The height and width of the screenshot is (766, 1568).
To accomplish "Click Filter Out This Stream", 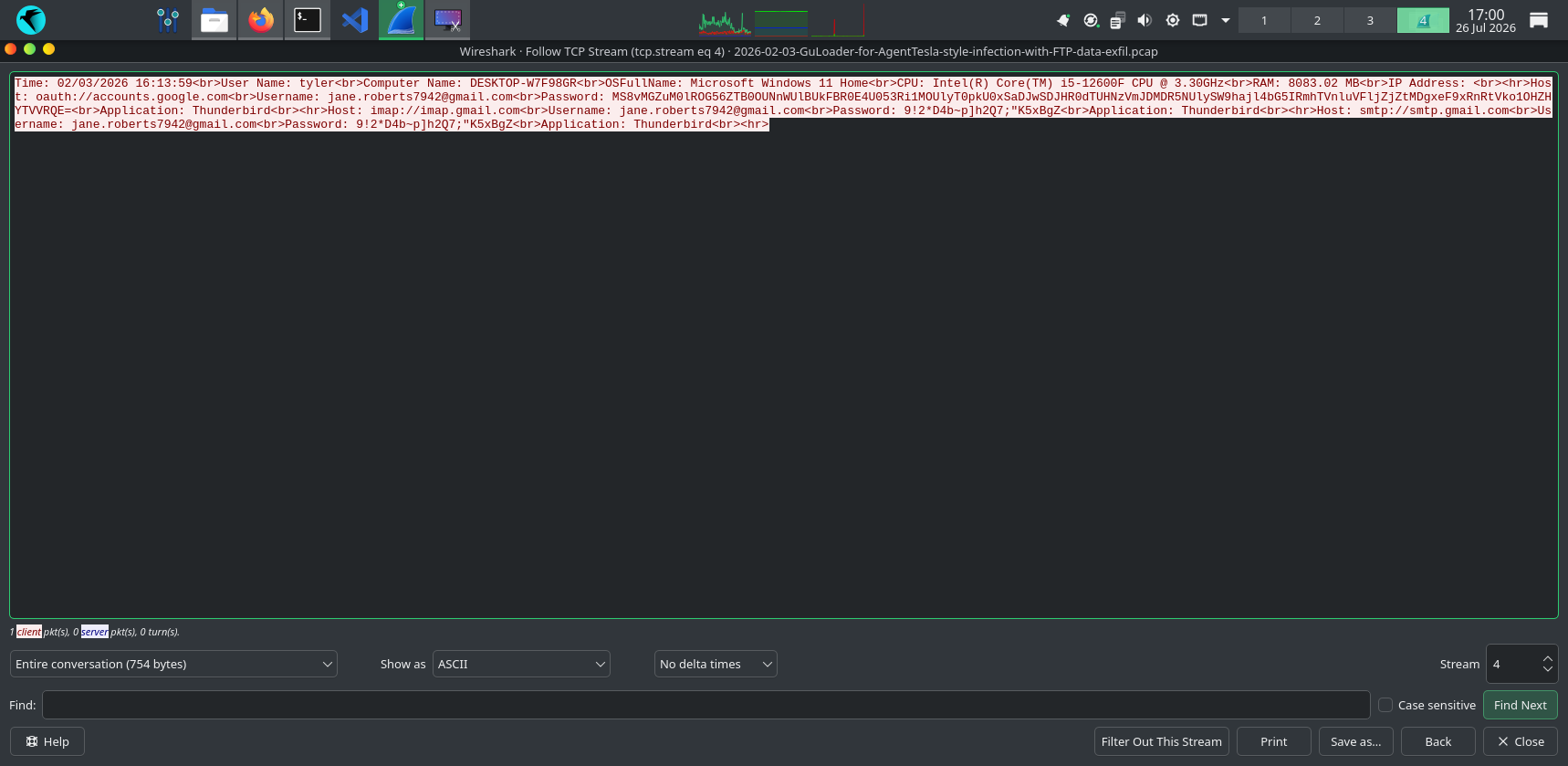I will click(1162, 741).
